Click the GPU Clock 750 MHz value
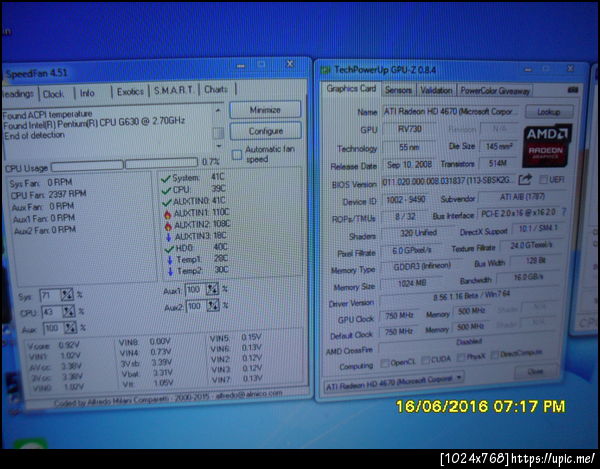600x469 pixels. click(399, 316)
